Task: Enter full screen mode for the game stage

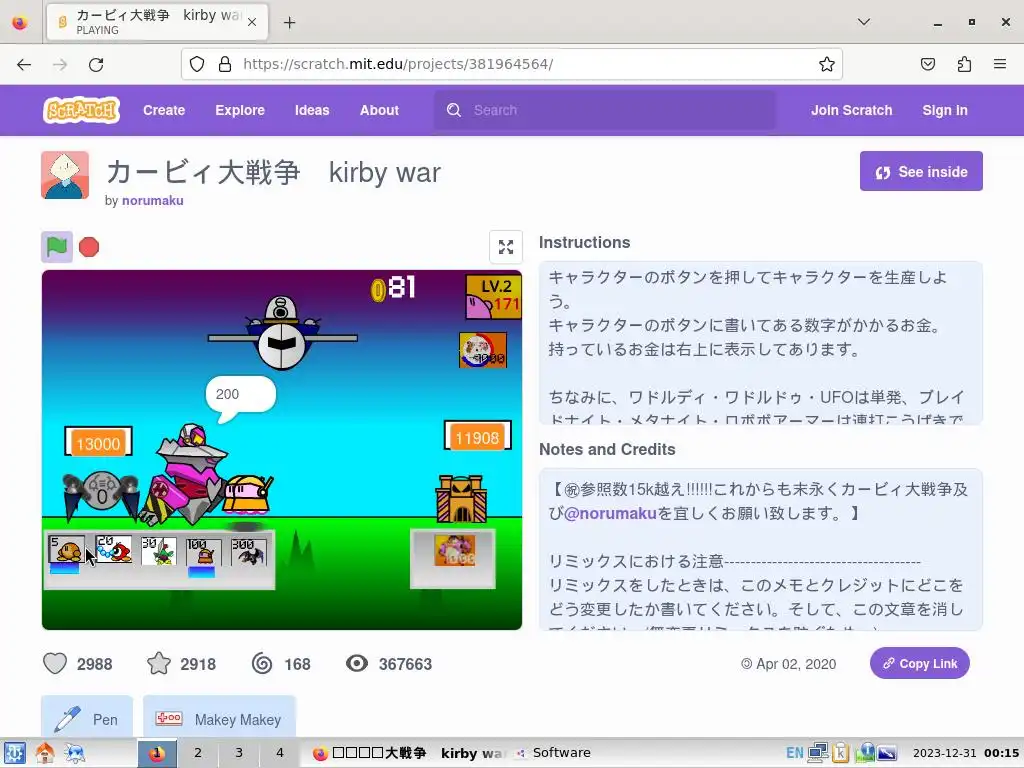Action: 505,247
